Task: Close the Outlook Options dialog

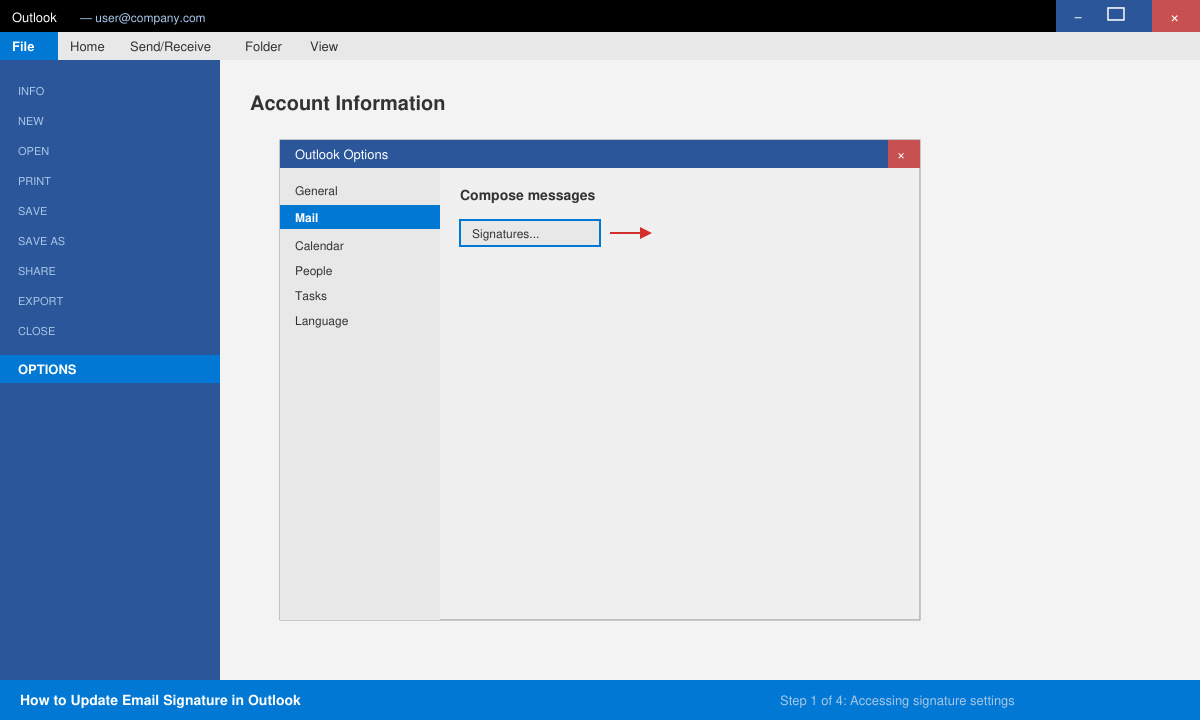Action: [903, 154]
